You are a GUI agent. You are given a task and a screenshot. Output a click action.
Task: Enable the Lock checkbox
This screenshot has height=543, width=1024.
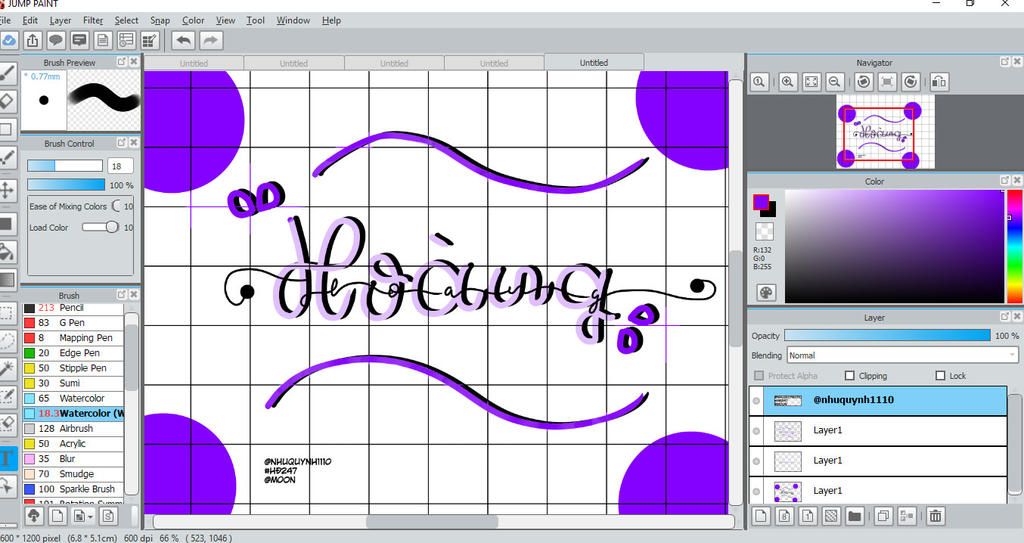tap(940, 376)
